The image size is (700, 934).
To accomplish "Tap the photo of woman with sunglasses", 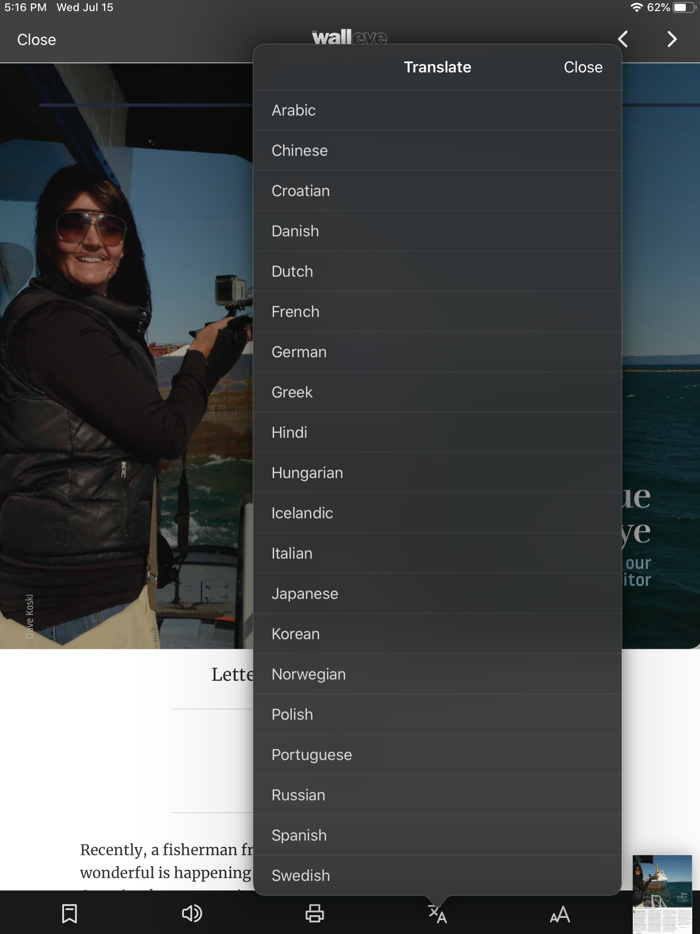I will click(x=126, y=356).
